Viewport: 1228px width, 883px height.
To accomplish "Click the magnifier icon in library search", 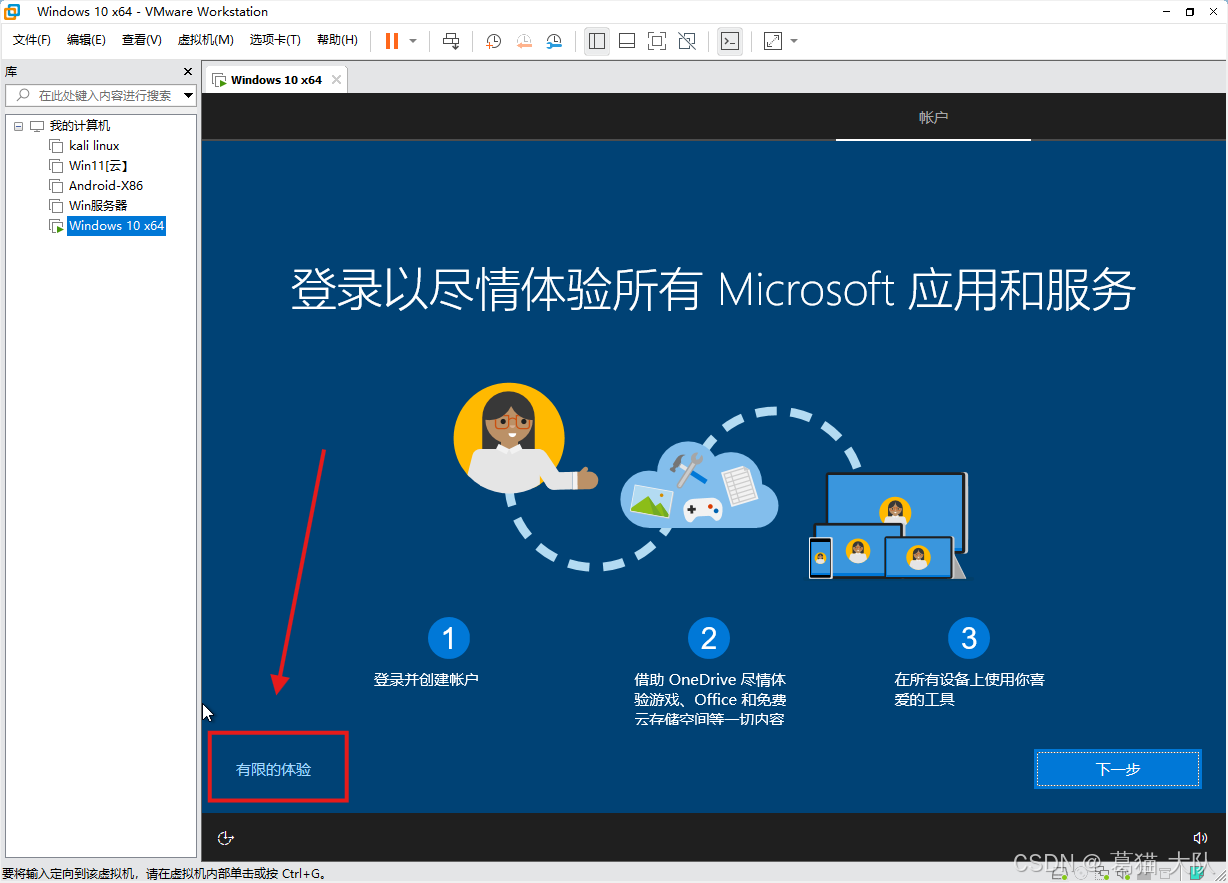I will point(22,96).
